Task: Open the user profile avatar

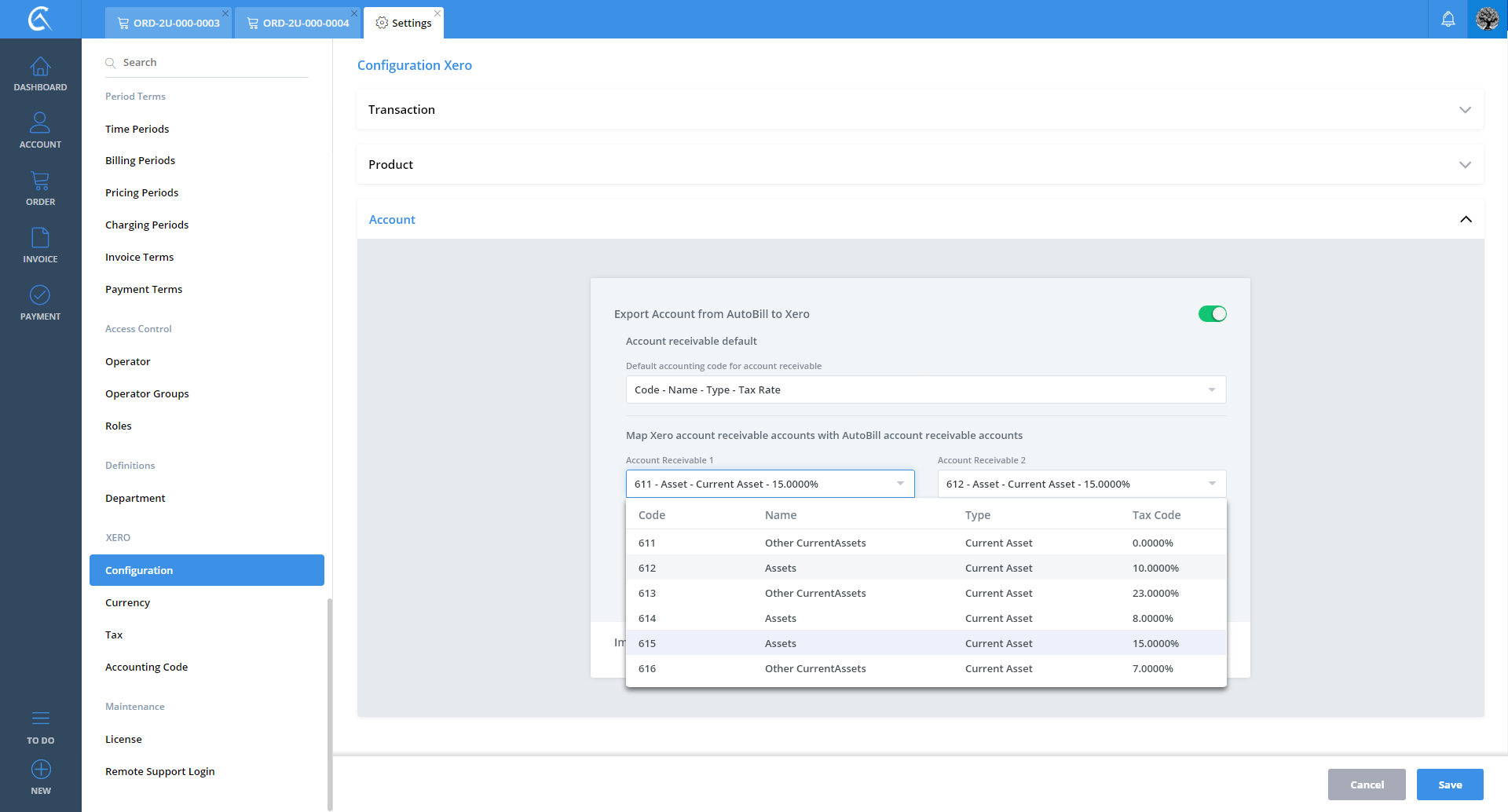Action: tap(1487, 20)
